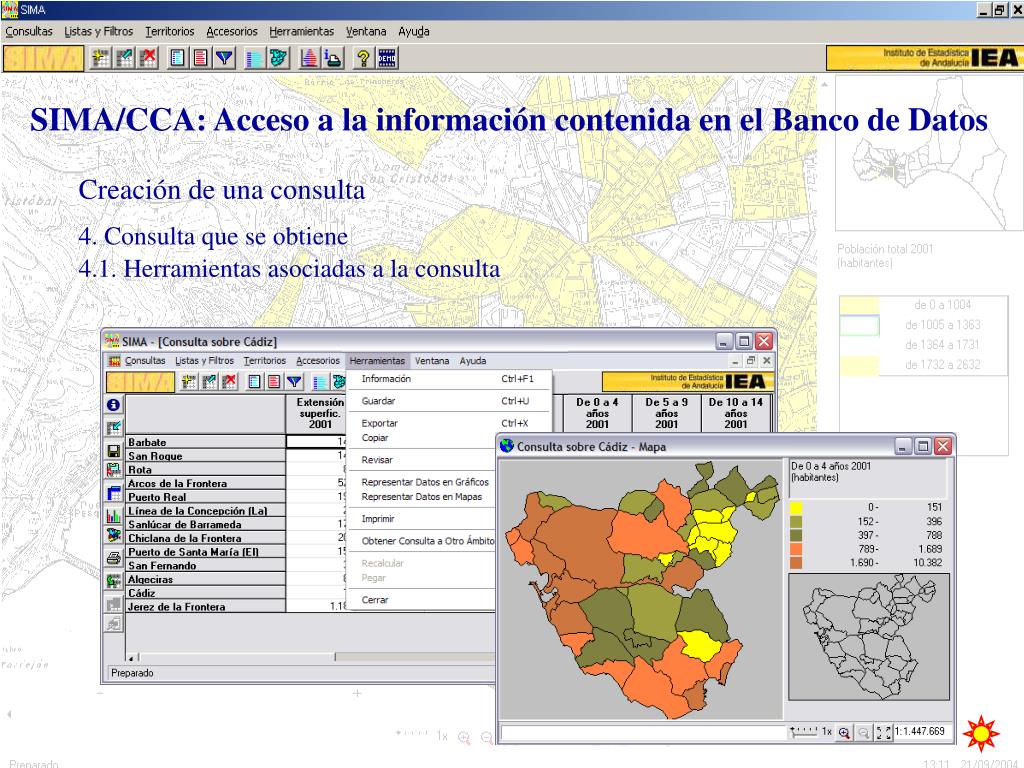Select the Jerez de la Frontera row

pos(205,607)
